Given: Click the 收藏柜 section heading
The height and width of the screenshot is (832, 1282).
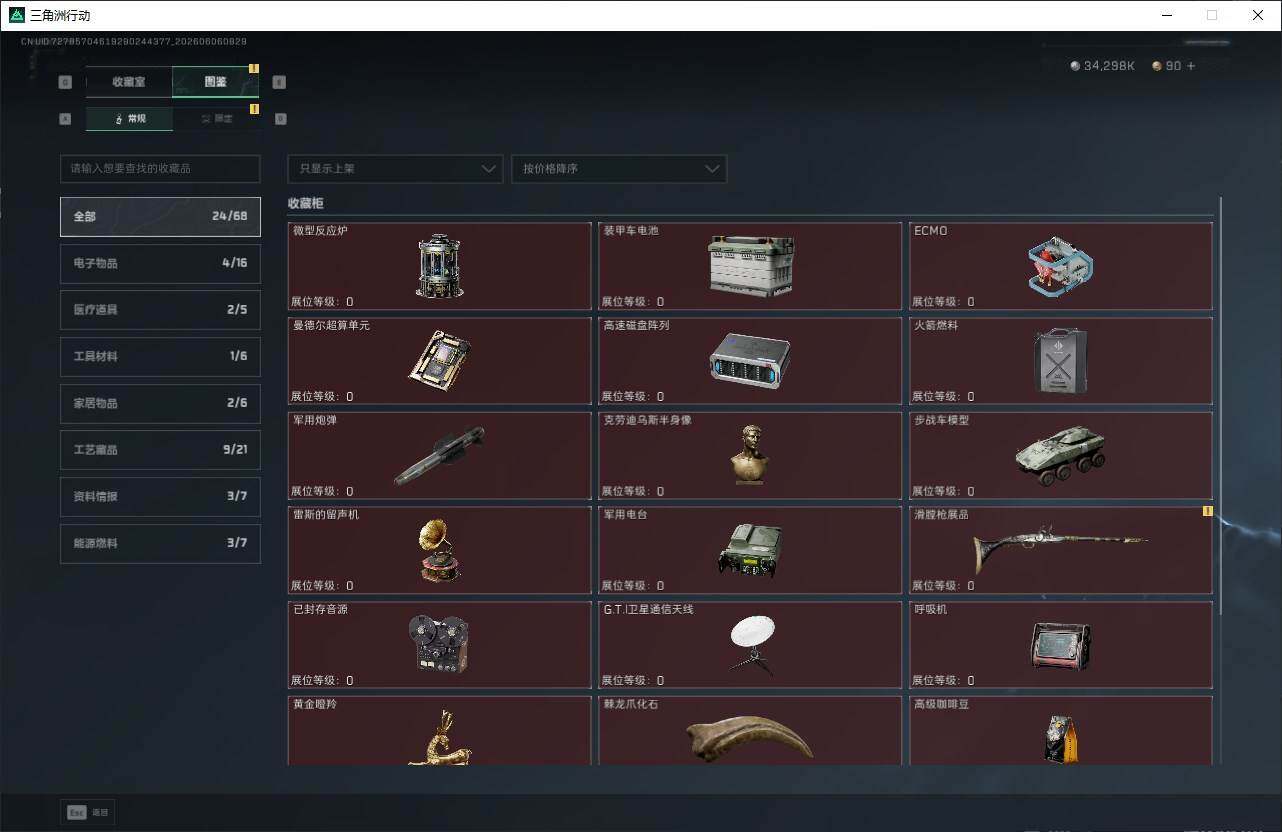Looking at the screenshot, I should click(306, 203).
